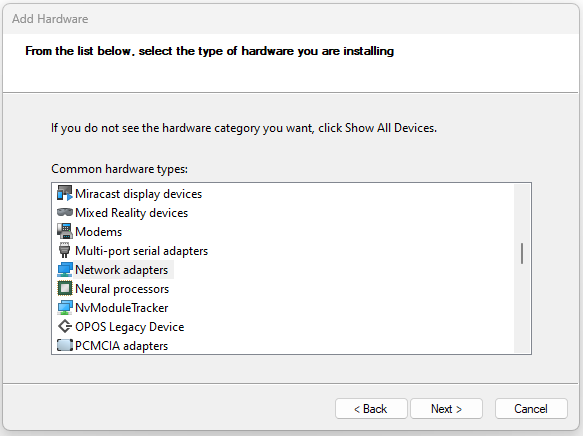Image resolution: width=583 pixels, height=436 pixels.
Task: Click the Modems icon
Action: point(64,231)
